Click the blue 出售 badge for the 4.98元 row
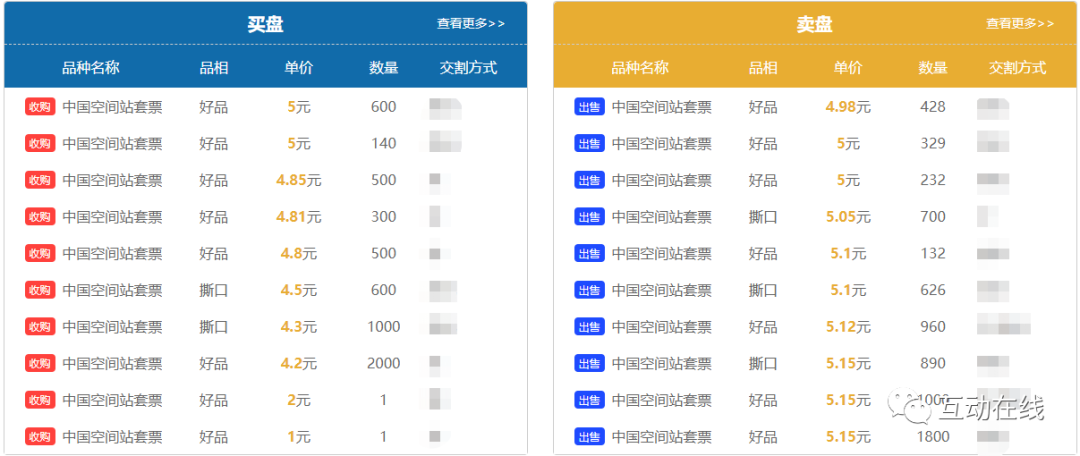1080x456 pixels. point(589,107)
